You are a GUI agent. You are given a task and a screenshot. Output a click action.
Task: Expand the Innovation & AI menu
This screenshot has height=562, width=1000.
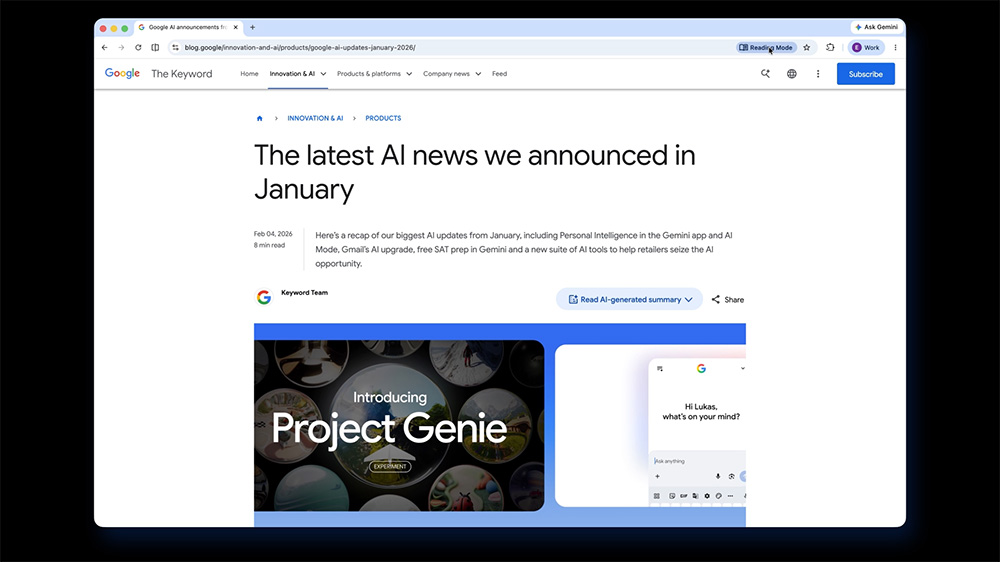pyautogui.click(x=298, y=74)
